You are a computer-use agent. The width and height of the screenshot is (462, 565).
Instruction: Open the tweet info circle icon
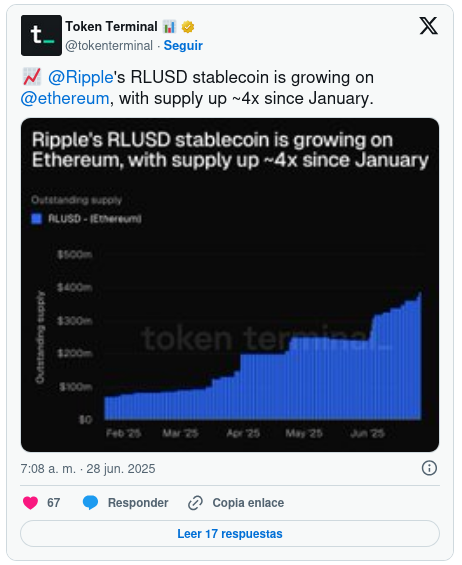(429, 468)
